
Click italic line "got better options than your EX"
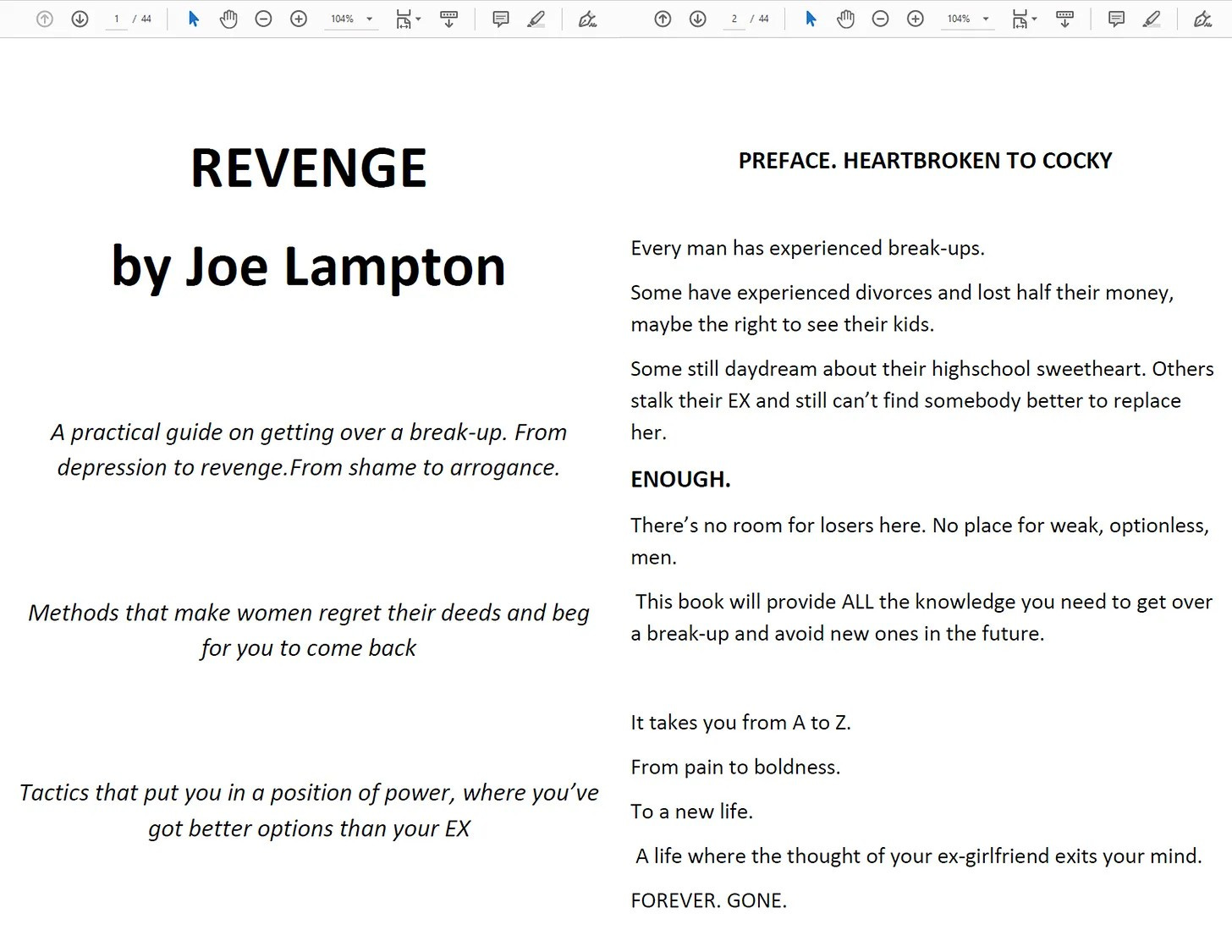(x=309, y=828)
